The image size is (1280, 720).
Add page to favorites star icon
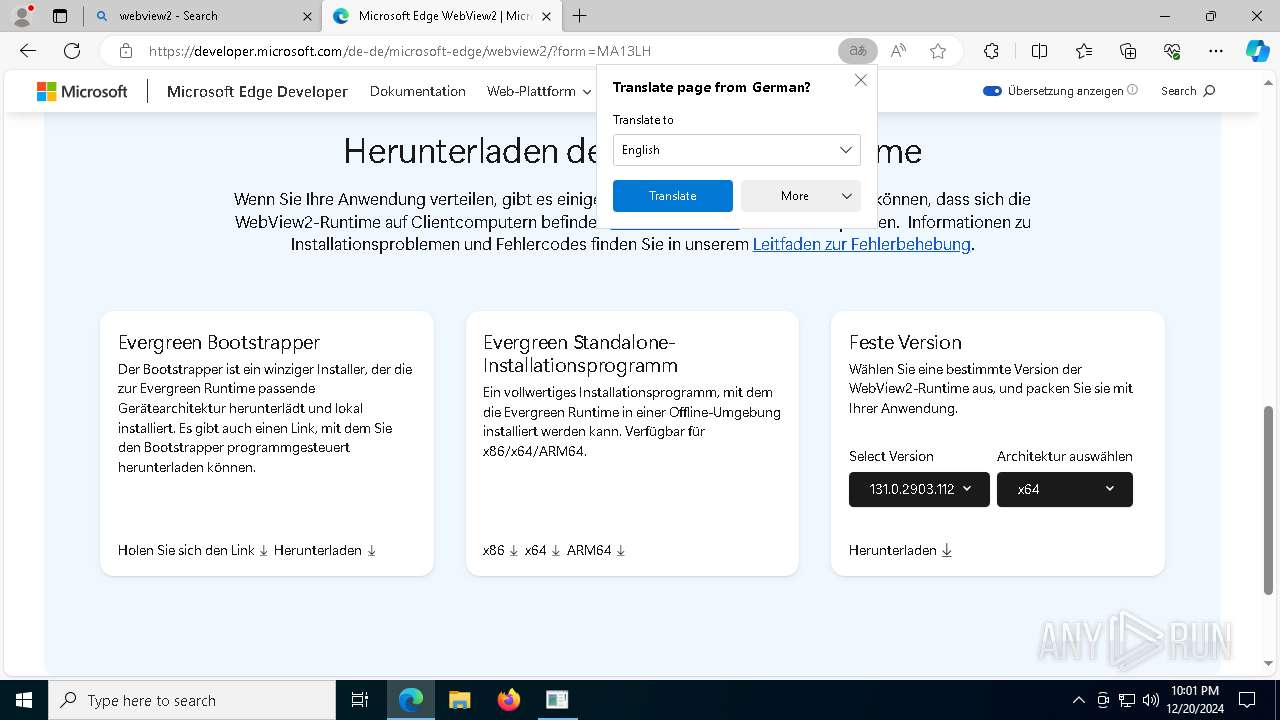[x=938, y=51]
